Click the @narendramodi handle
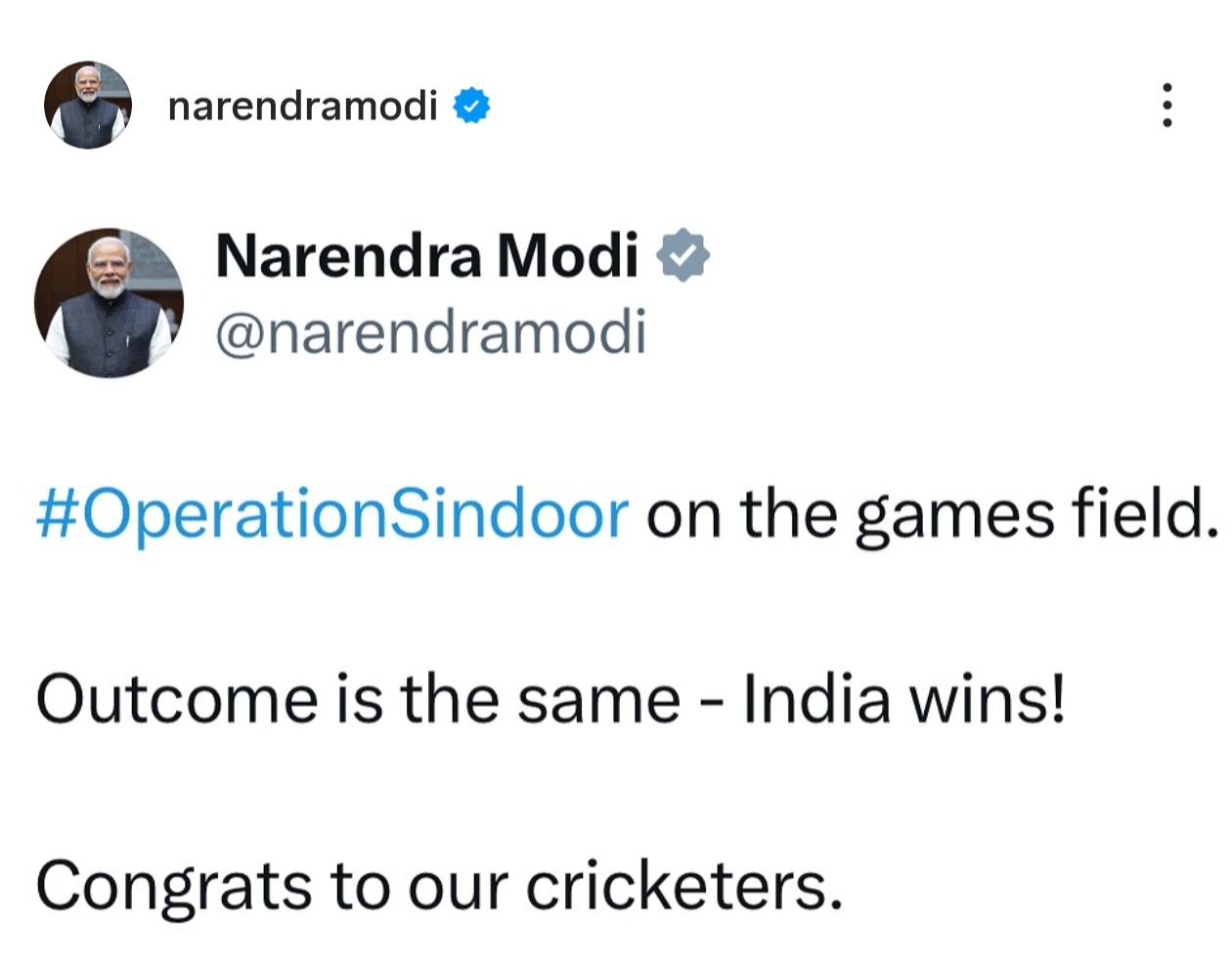Screen dimensions: 1232x966 (430, 331)
